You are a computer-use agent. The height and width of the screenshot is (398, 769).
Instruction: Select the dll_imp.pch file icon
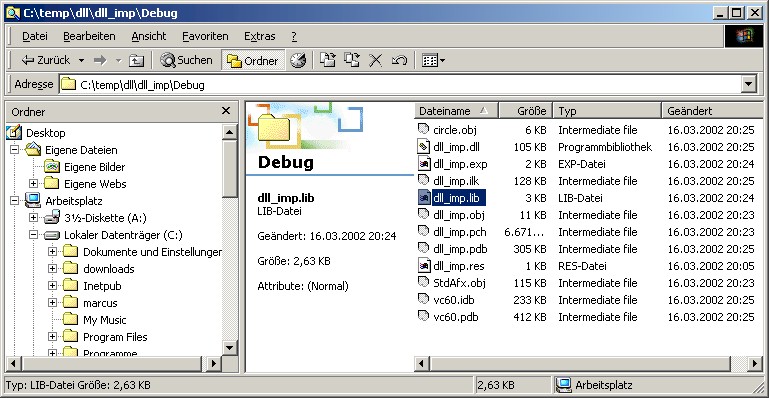(x=423, y=231)
